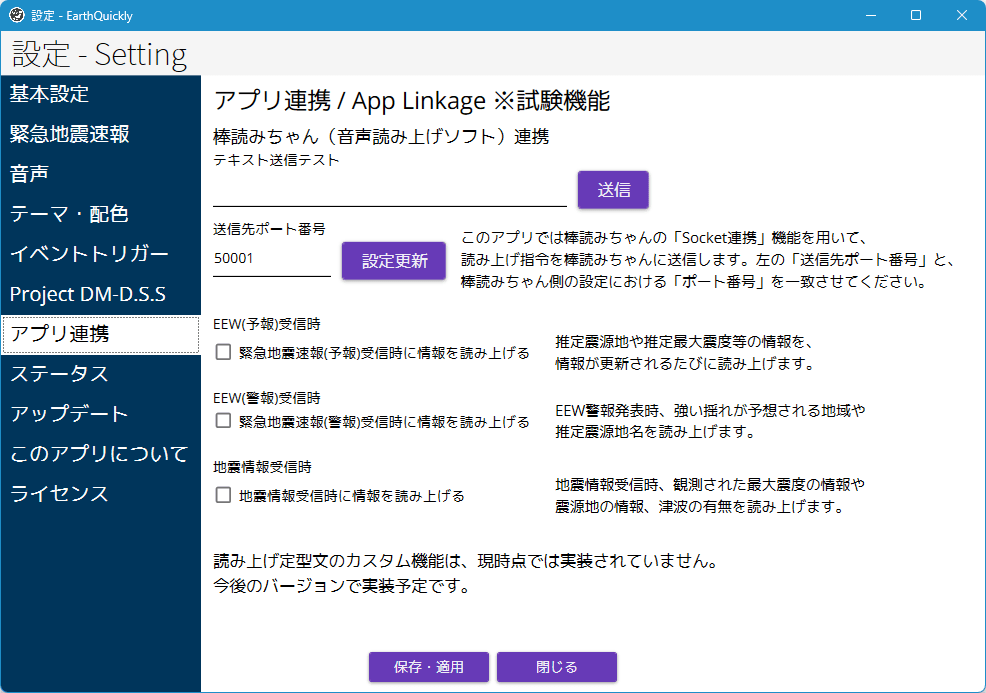986x693 pixels.
Task: Click the 送信 button
Action: tap(613, 189)
